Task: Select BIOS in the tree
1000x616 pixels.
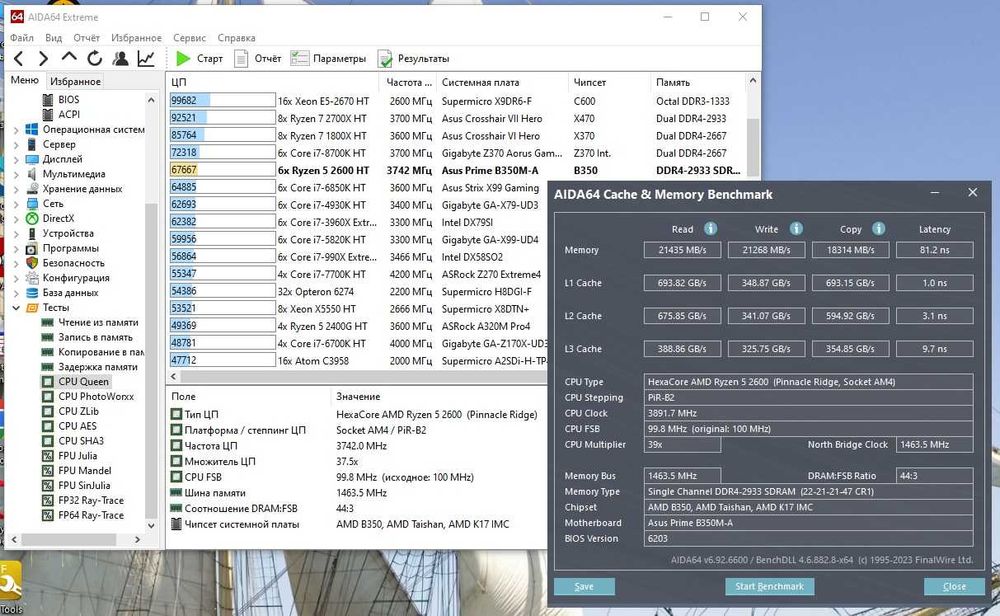Action: pyautogui.click(x=69, y=99)
